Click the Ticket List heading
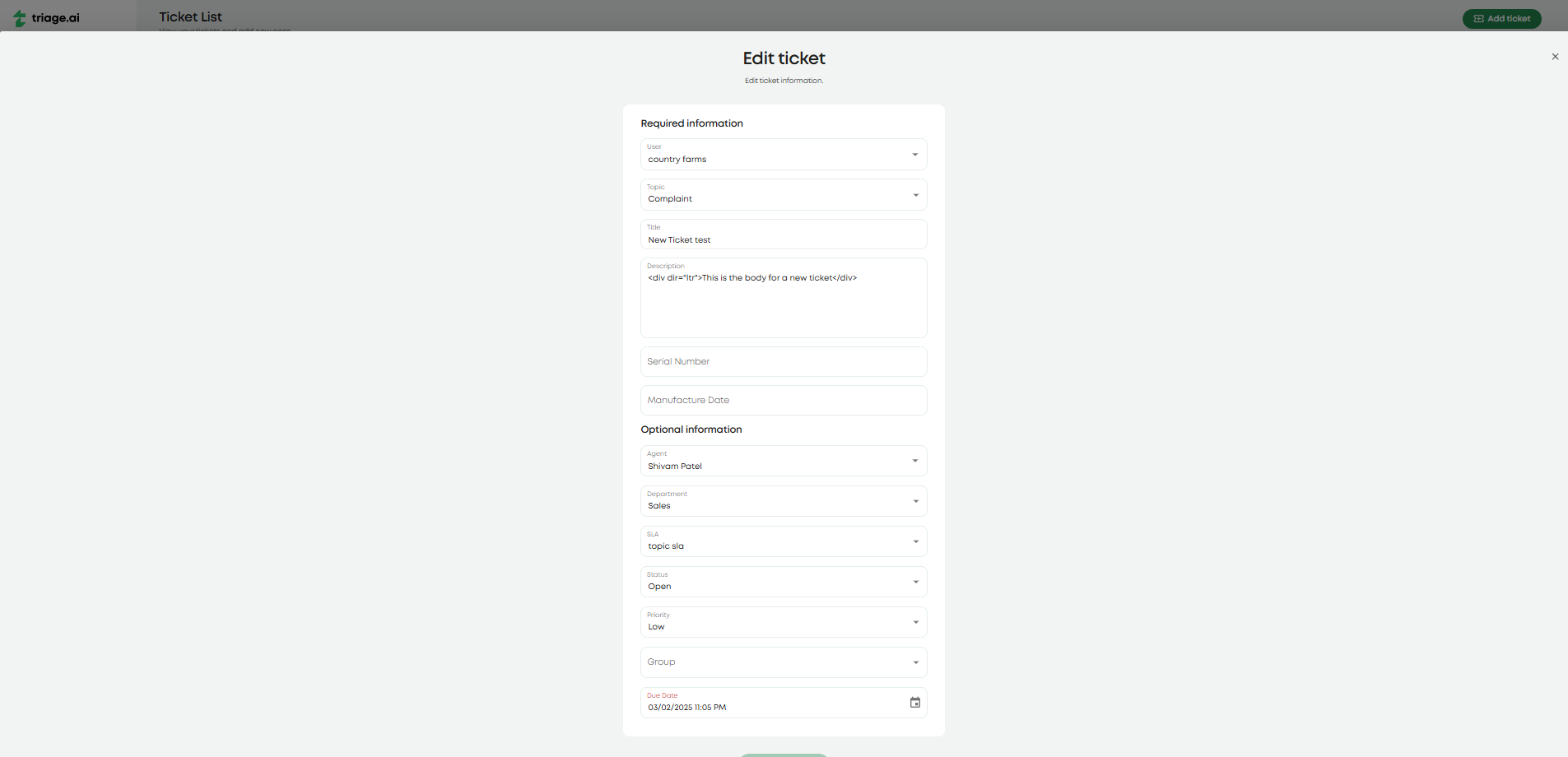The image size is (1568, 757). 189,16
